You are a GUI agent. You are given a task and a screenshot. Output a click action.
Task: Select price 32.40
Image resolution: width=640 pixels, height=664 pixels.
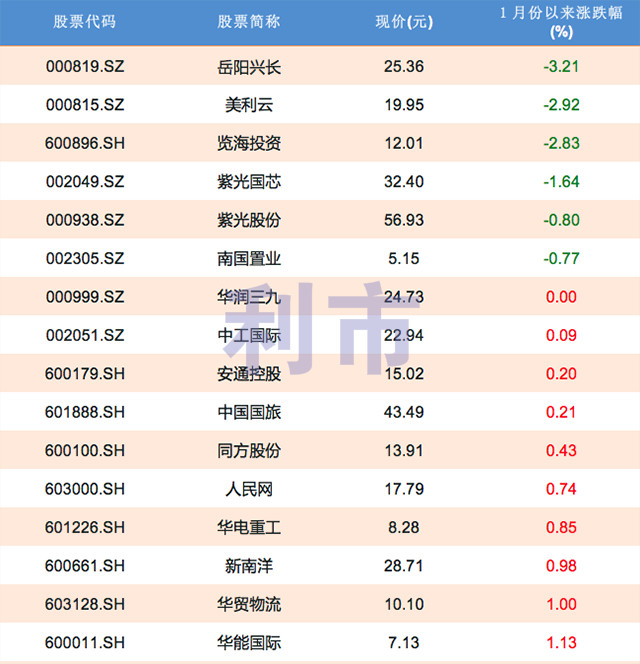coord(404,182)
